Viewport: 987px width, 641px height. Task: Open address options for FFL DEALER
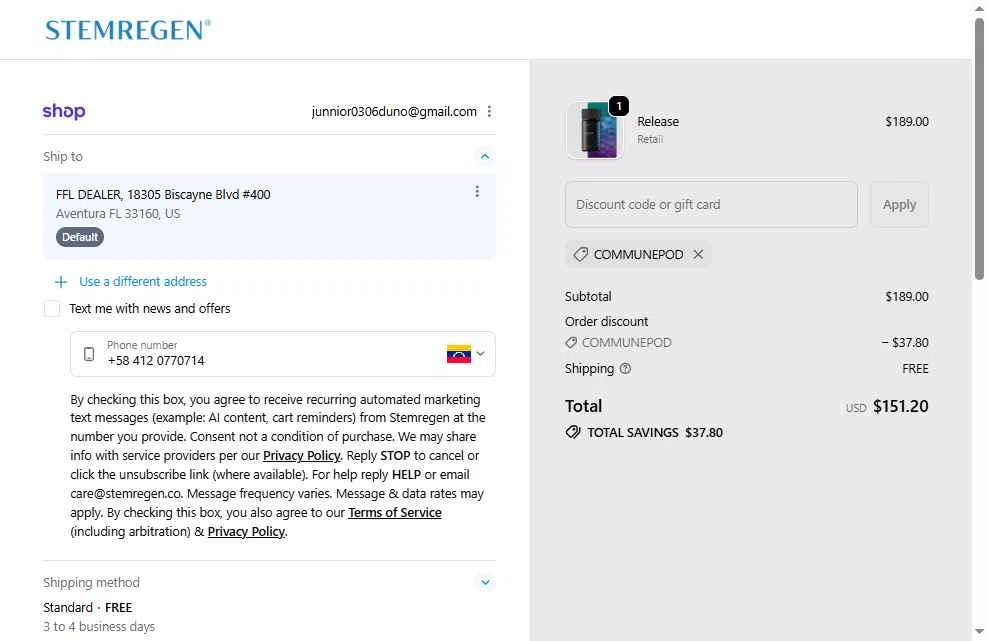pyautogui.click(x=477, y=191)
